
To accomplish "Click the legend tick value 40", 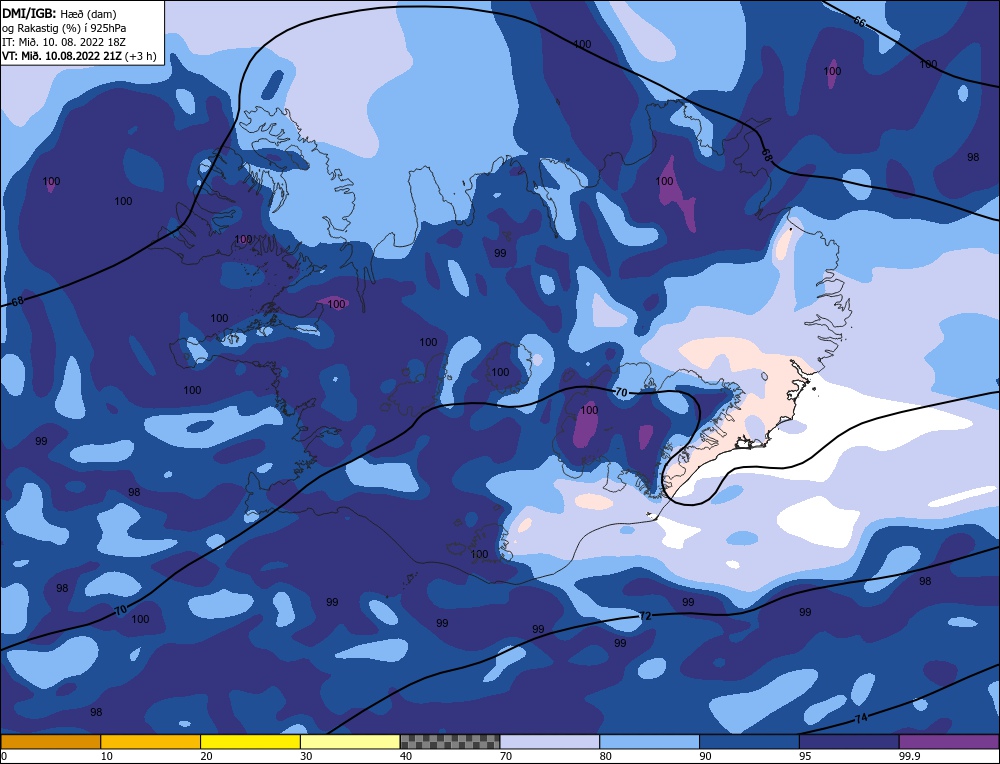I will tap(406, 756).
